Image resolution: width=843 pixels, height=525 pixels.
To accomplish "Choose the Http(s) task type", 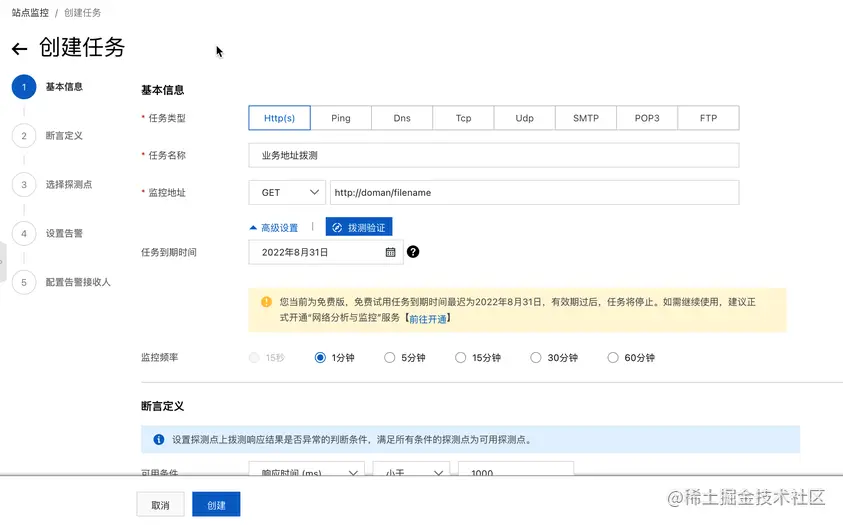I will pyautogui.click(x=280, y=118).
